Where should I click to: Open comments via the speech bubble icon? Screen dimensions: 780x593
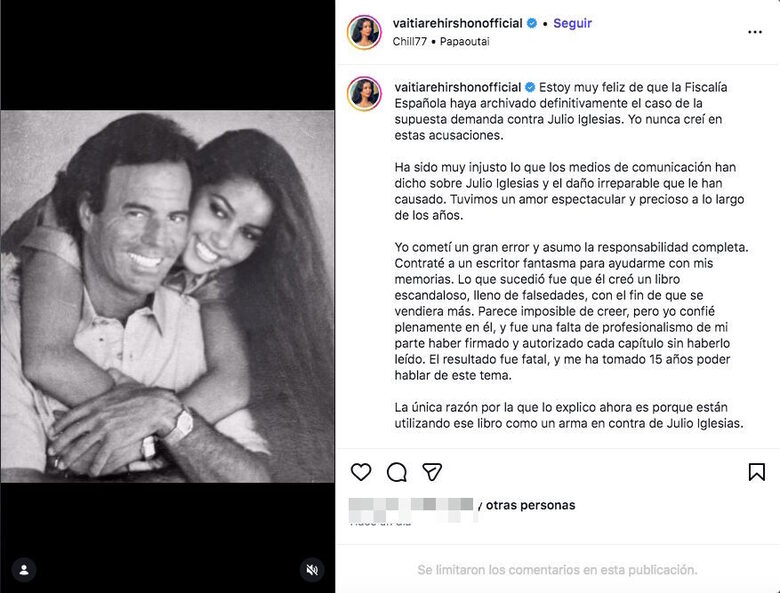(x=397, y=472)
